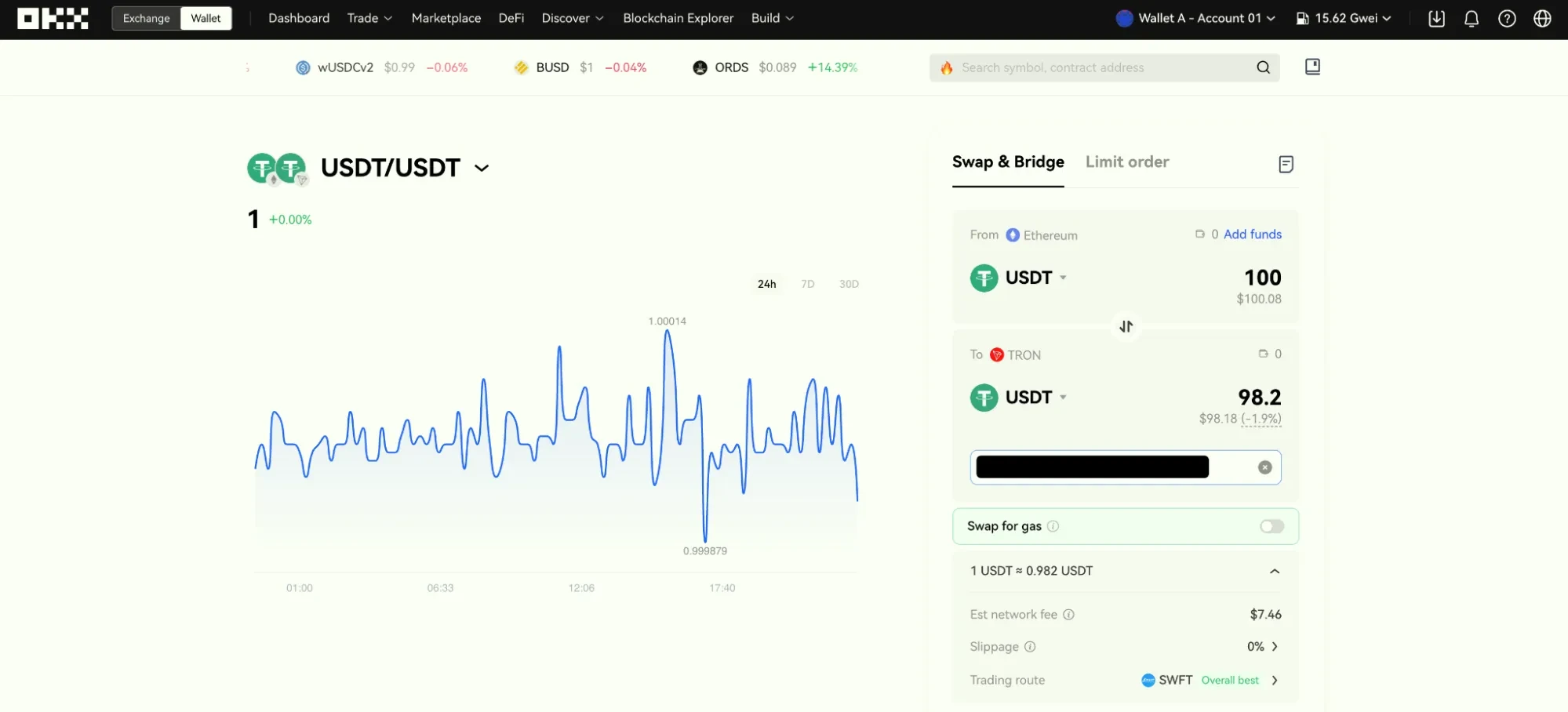Open language globe icon
This screenshot has width=1568, height=712.
tap(1542, 19)
